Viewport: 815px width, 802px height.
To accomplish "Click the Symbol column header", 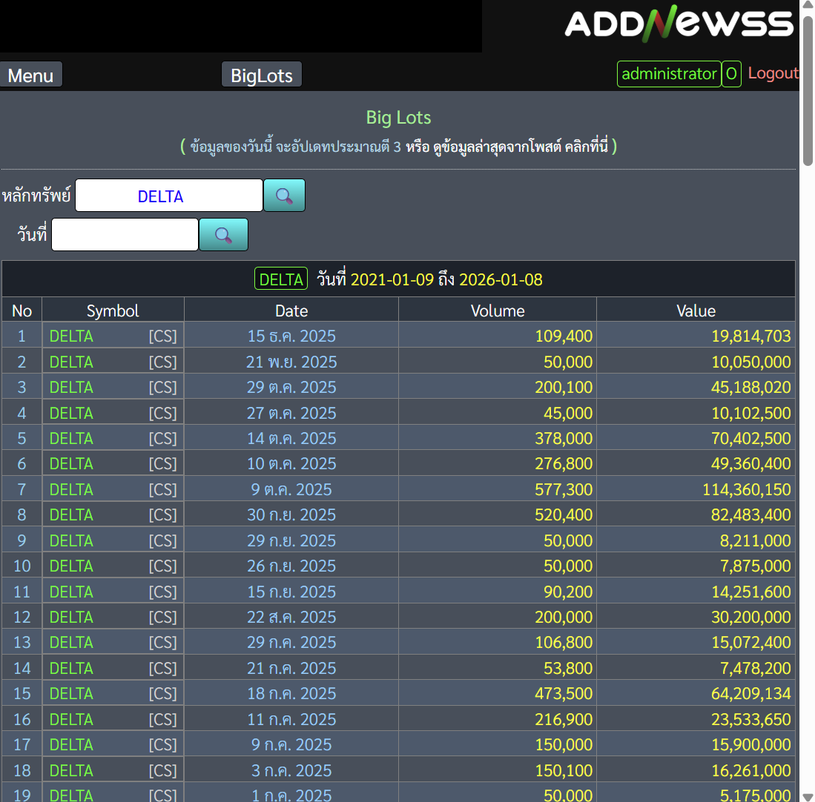I will point(112,311).
